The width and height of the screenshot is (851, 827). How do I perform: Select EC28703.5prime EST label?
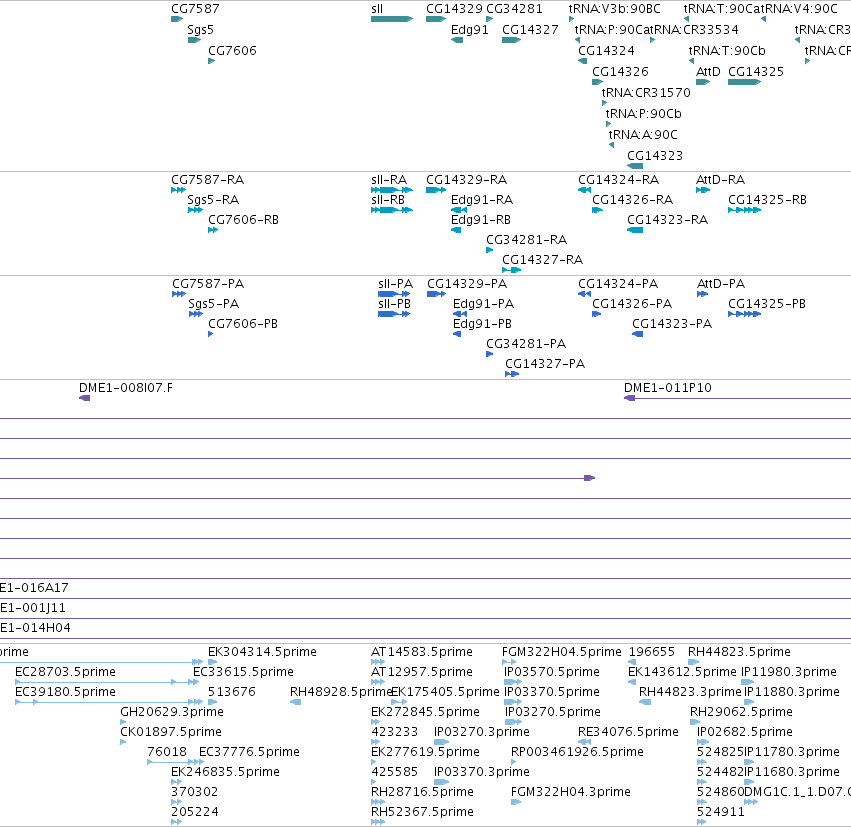[65, 672]
